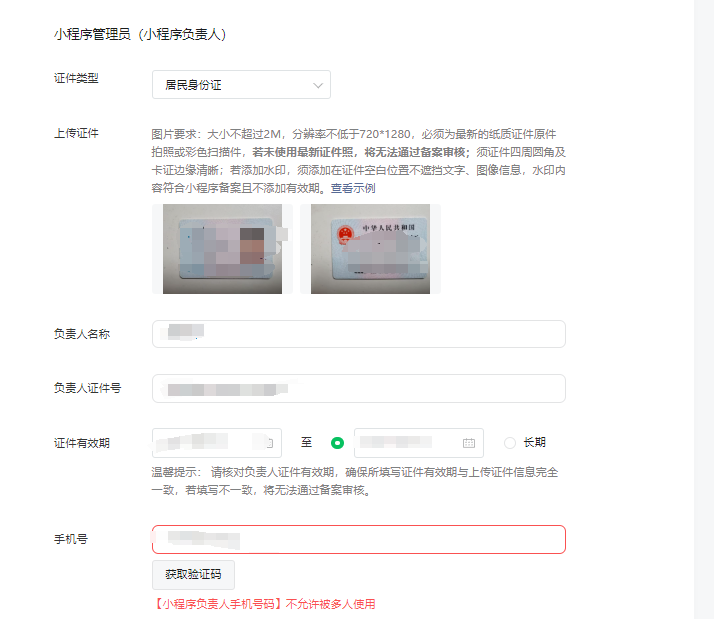Click the 获取验证码 button
Viewport: 714px width, 619px height.
point(194,574)
